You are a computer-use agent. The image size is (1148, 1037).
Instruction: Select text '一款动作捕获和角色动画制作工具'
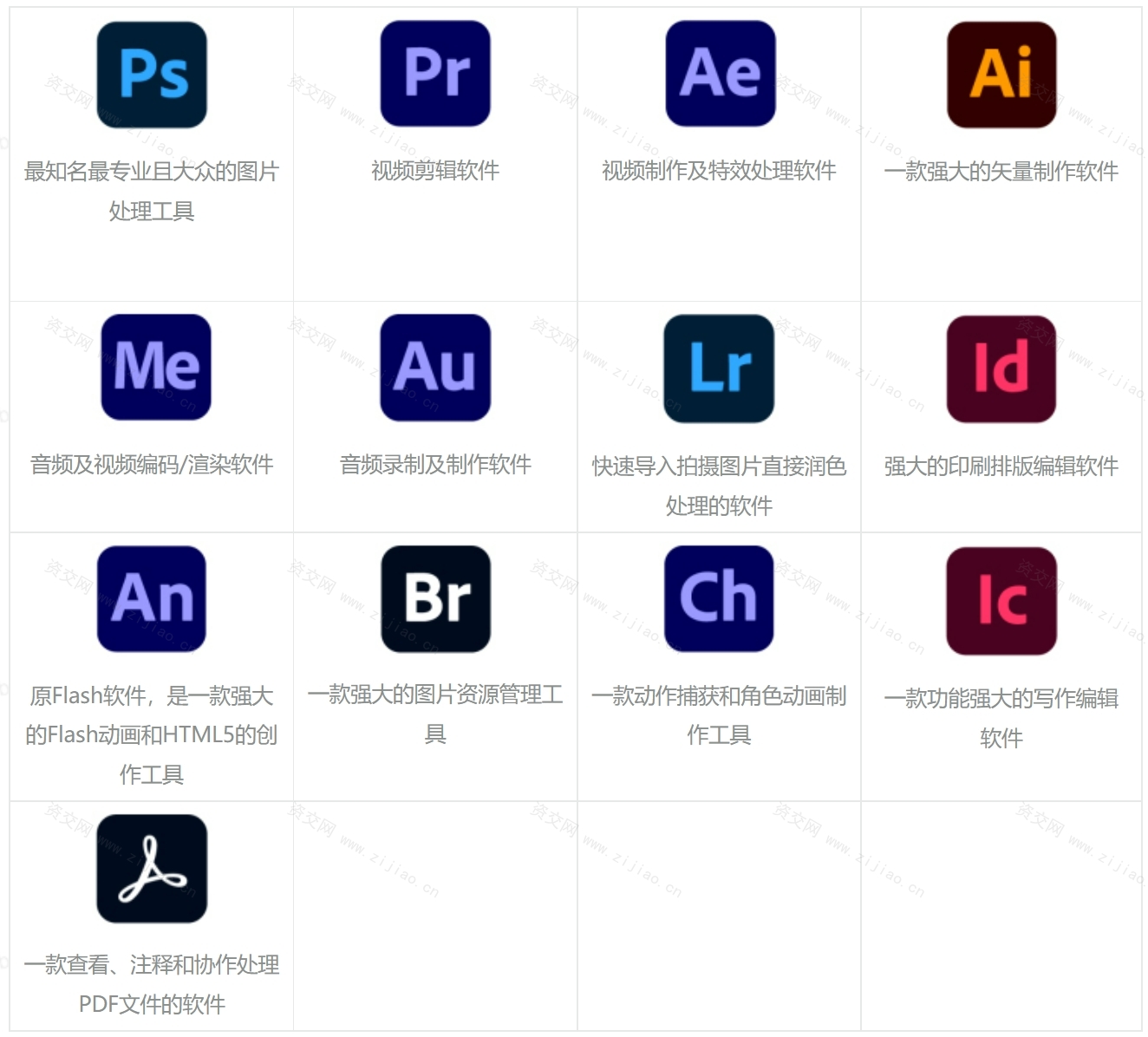point(719,714)
